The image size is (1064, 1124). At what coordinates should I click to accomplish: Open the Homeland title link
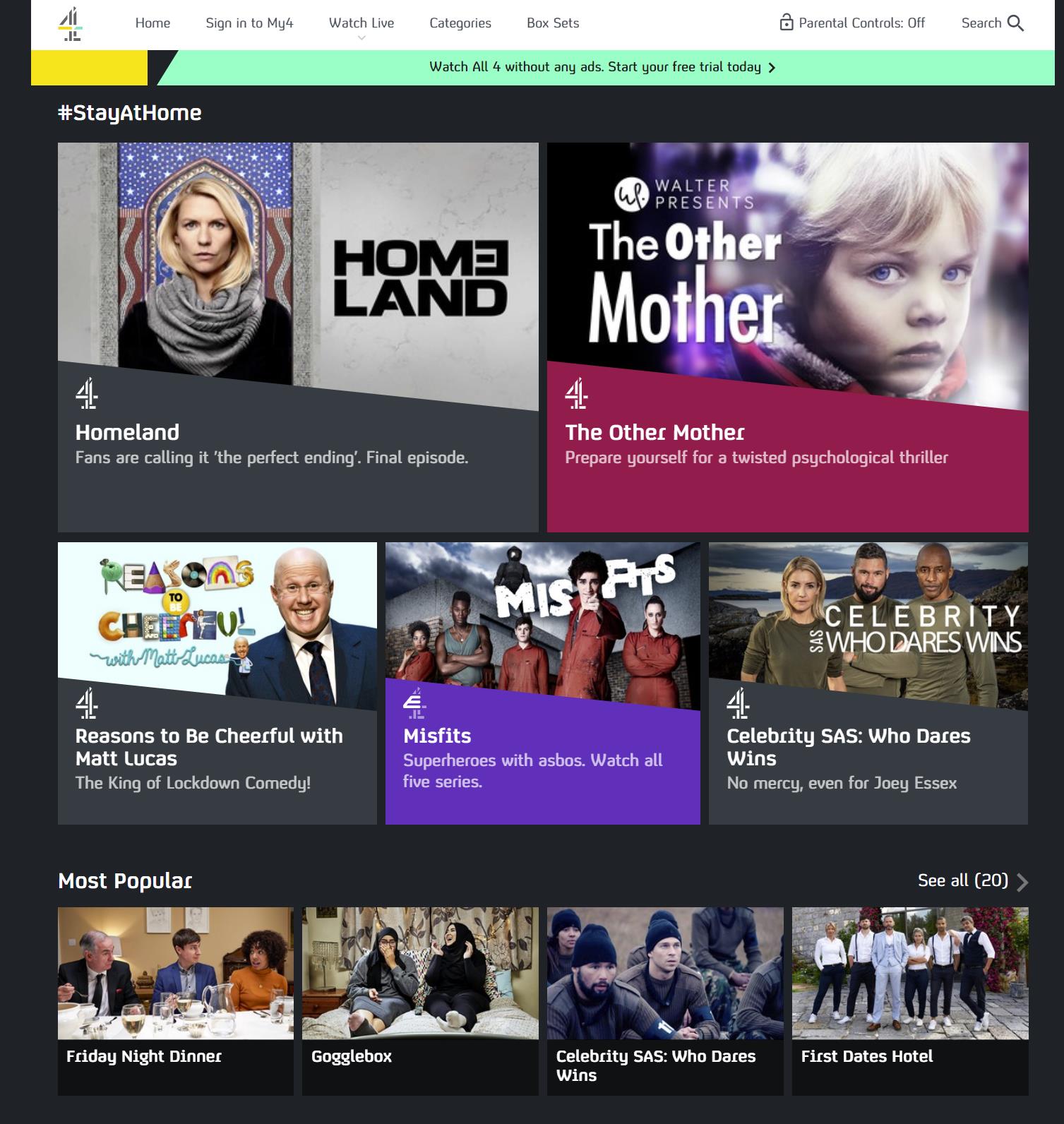[127, 432]
